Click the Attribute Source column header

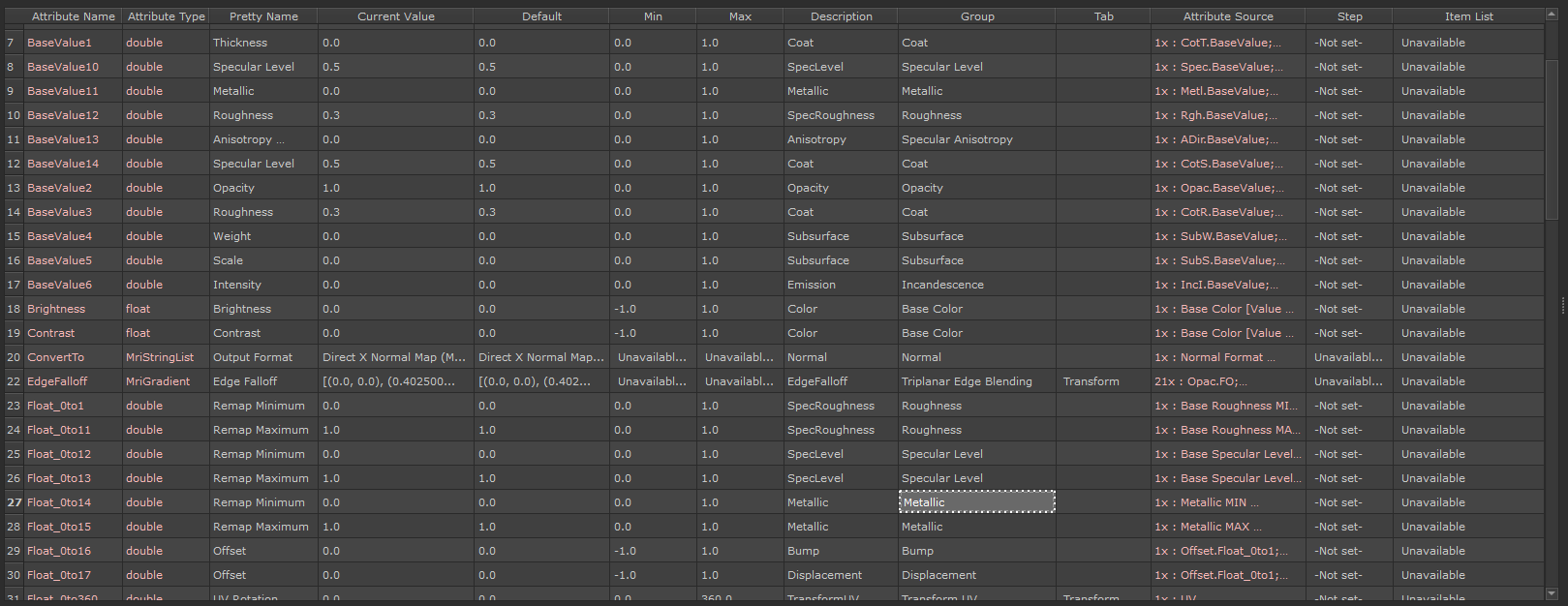pos(1227,16)
